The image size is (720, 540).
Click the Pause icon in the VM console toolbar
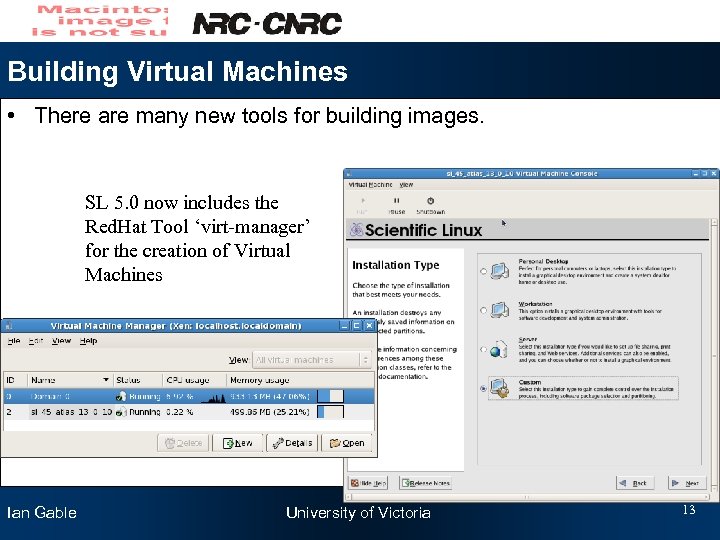pos(396,201)
